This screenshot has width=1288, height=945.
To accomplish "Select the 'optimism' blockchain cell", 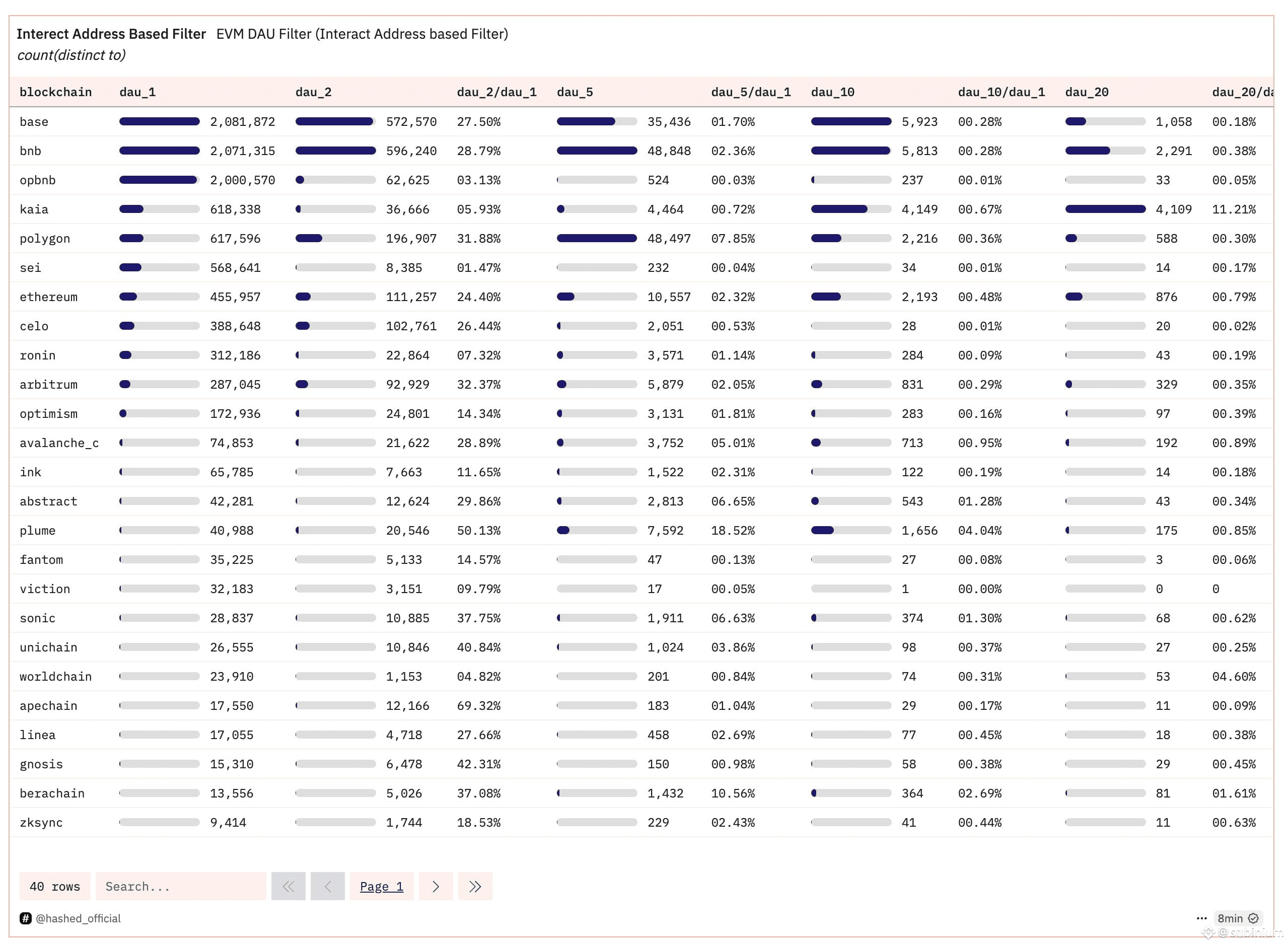I will point(49,413).
